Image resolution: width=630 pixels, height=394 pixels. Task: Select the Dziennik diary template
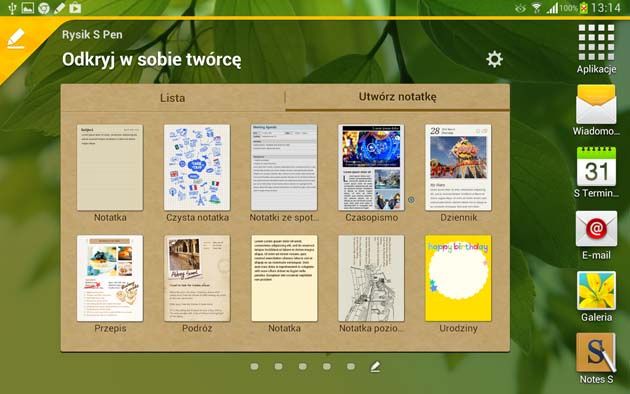point(458,173)
